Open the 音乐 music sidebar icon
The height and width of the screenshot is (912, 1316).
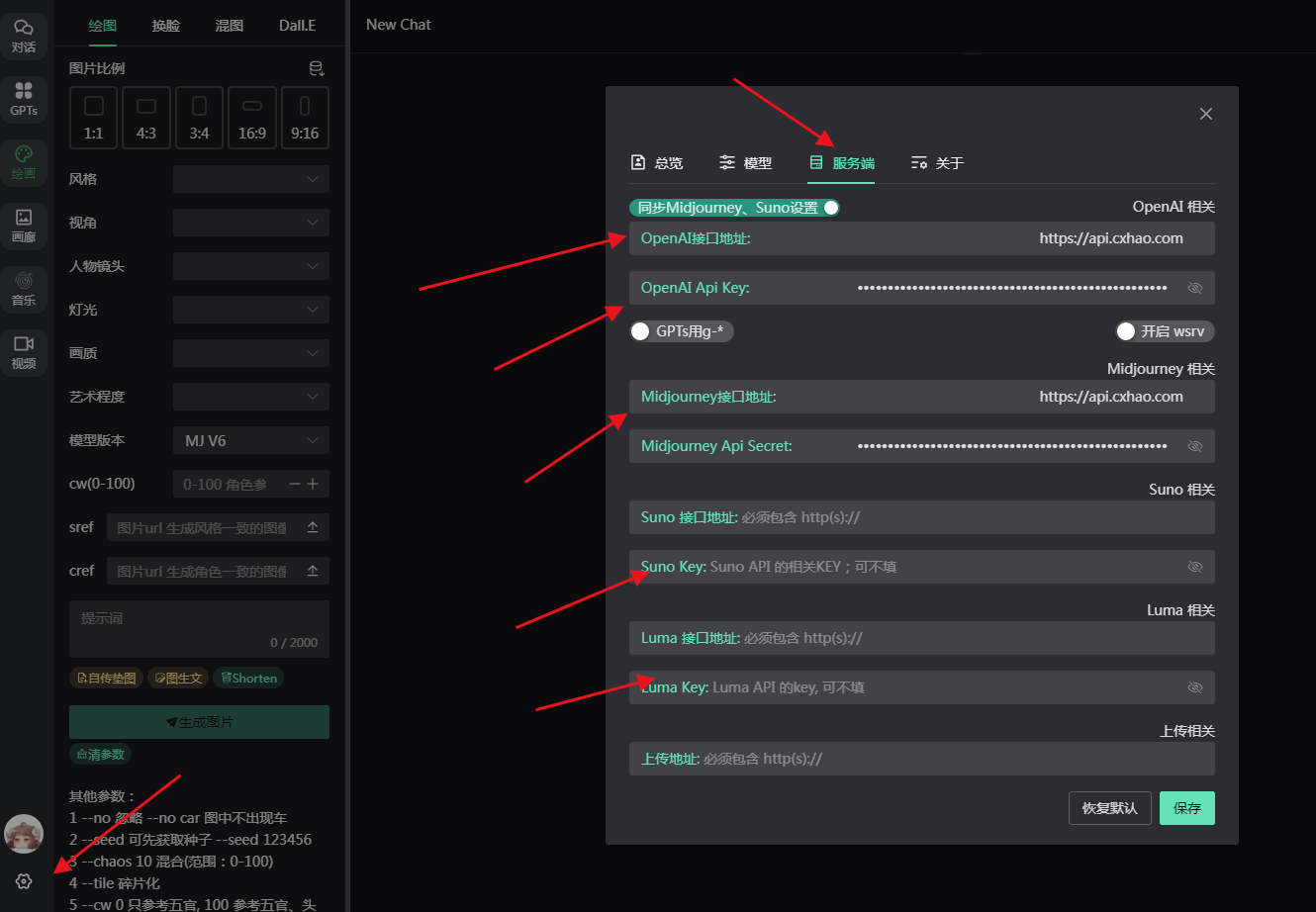tap(24, 290)
